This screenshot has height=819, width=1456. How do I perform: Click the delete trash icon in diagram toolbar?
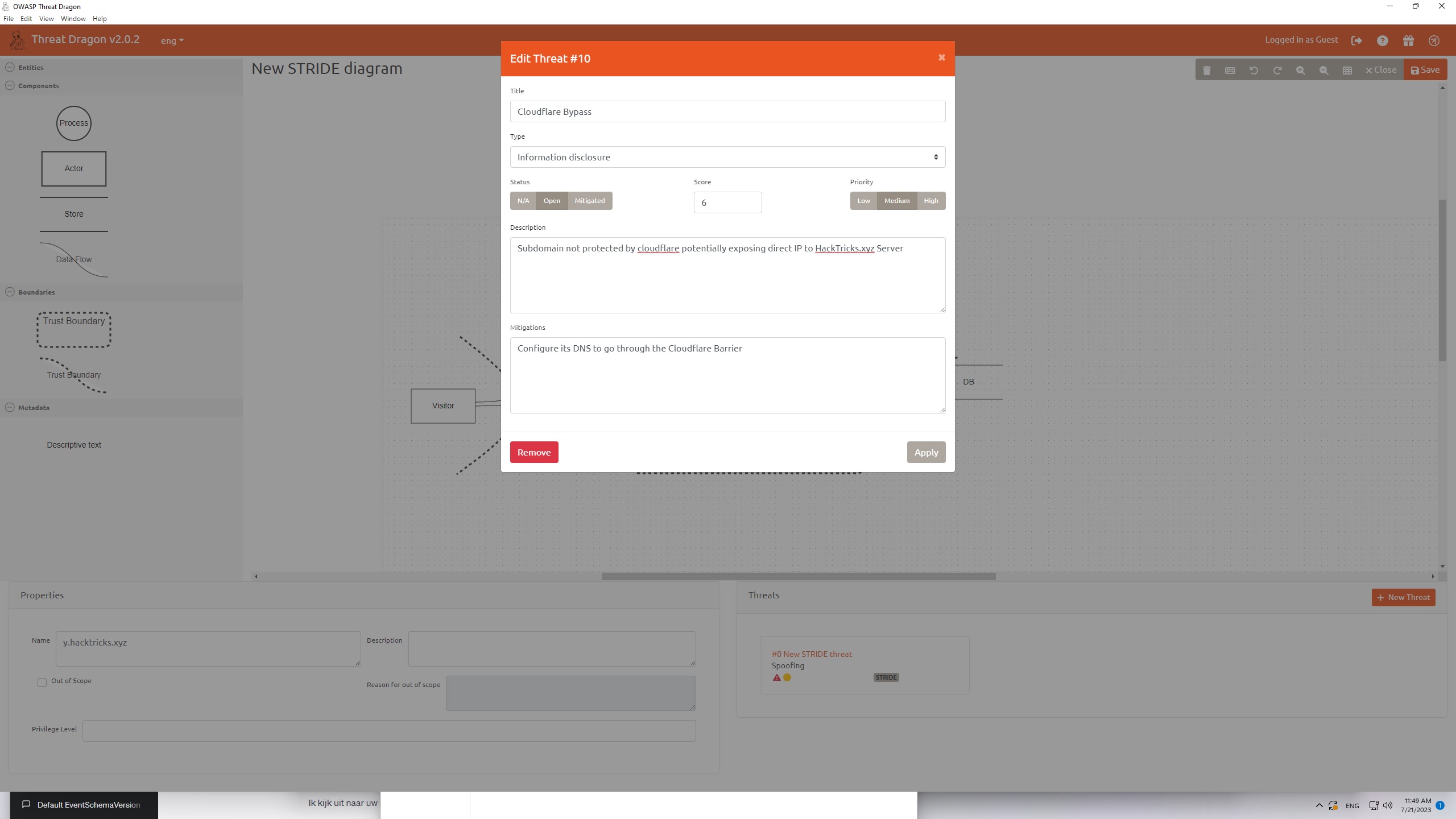[x=1206, y=70]
